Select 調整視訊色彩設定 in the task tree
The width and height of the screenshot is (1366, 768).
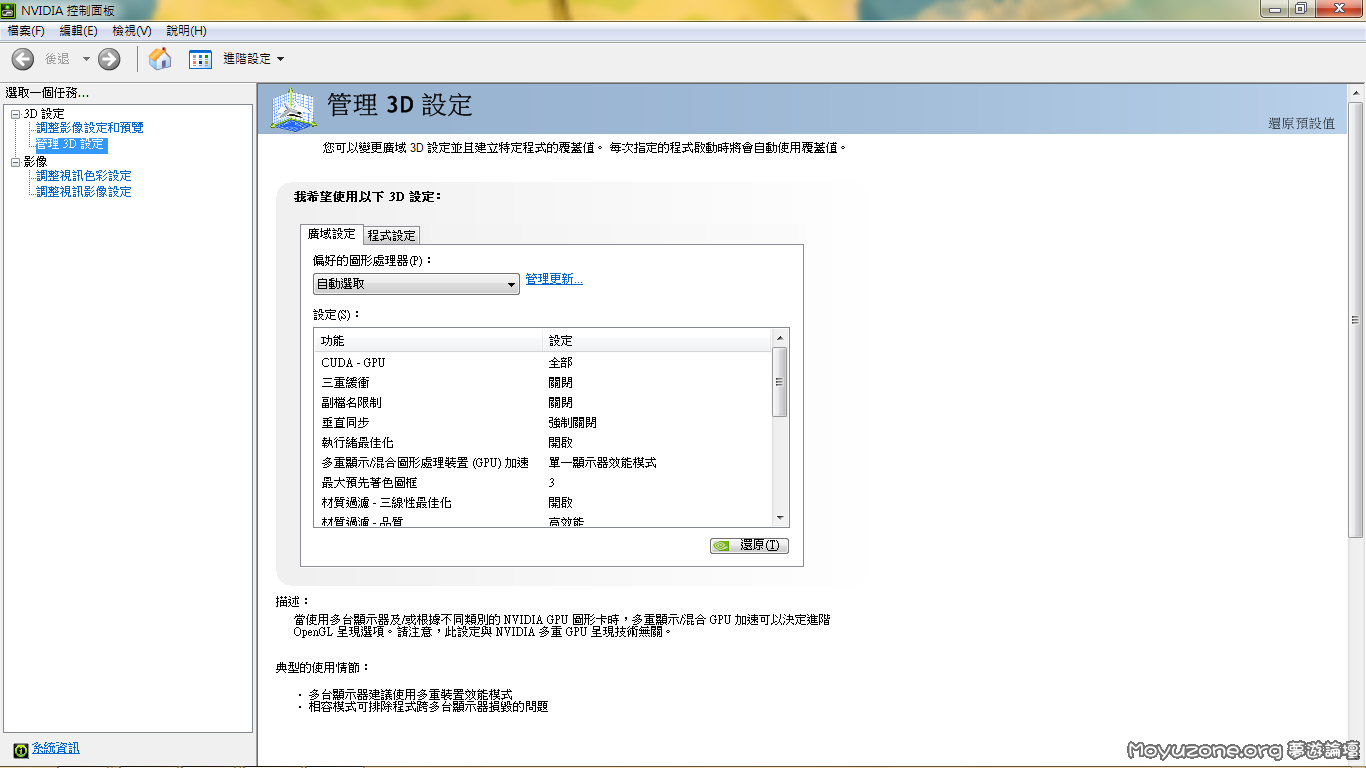[x=84, y=176]
